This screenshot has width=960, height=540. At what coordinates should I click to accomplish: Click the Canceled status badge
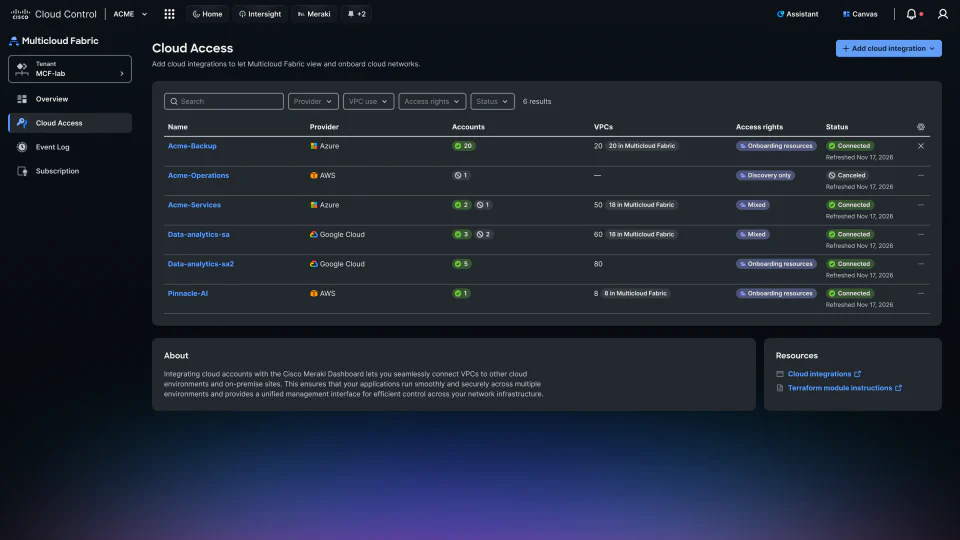click(x=847, y=175)
